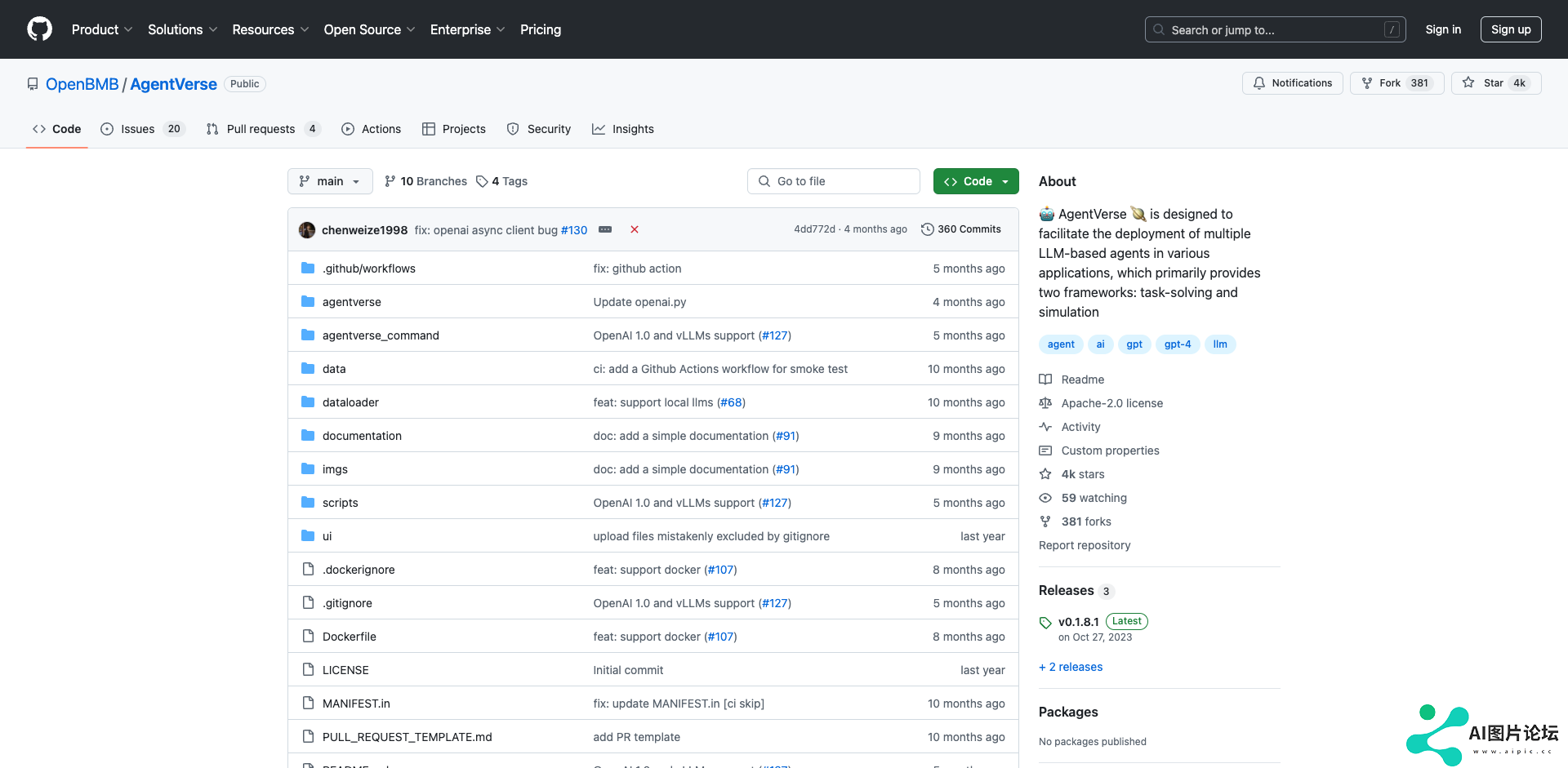Open 360 Commits history
The image size is (1568, 768).
click(960, 229)
